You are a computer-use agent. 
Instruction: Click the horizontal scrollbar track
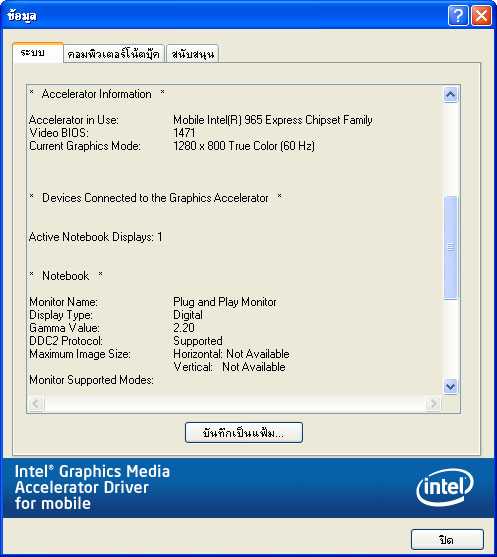(x=234, y=403)
